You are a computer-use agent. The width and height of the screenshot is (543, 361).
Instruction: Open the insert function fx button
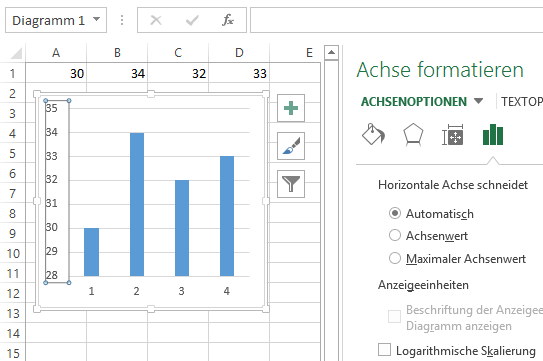[228, 20]
